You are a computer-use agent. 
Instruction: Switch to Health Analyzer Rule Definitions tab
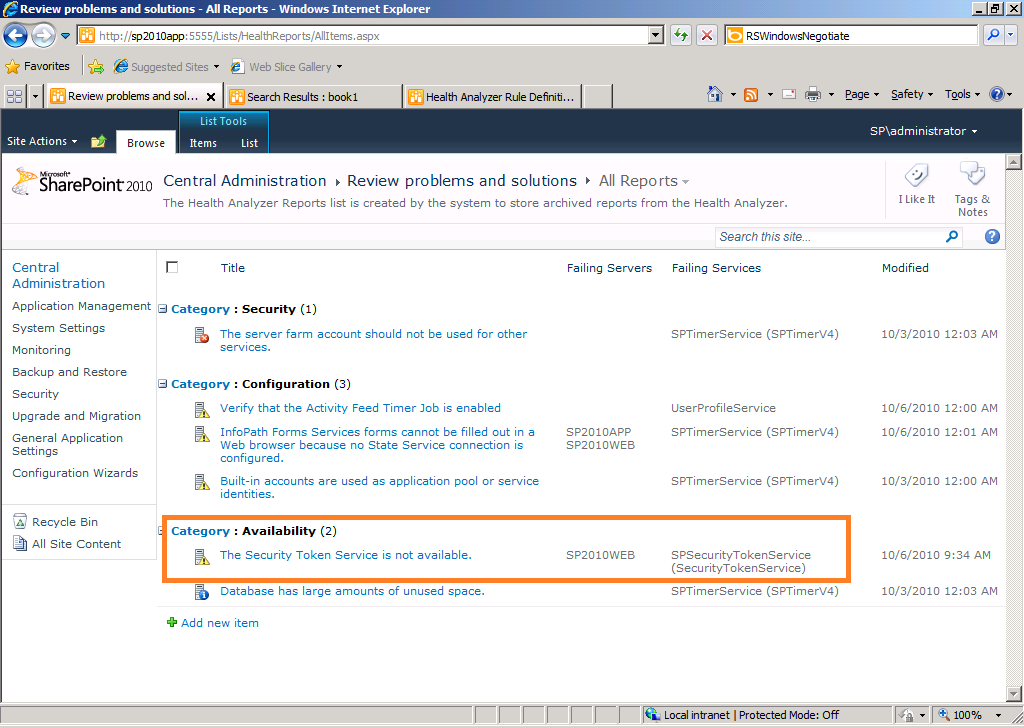tap(492, 97)
